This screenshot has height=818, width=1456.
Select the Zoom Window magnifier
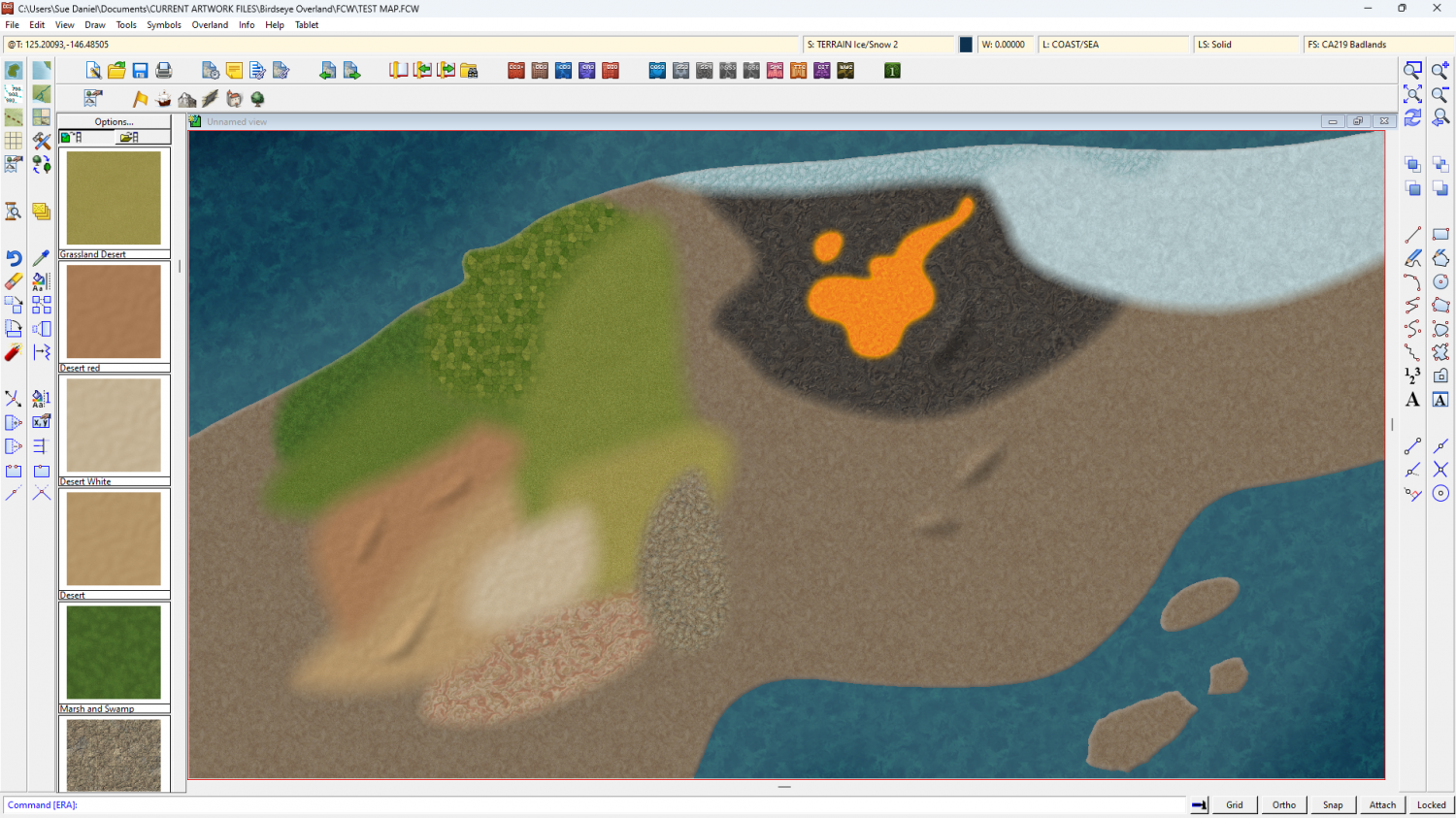pos(1413,71)
